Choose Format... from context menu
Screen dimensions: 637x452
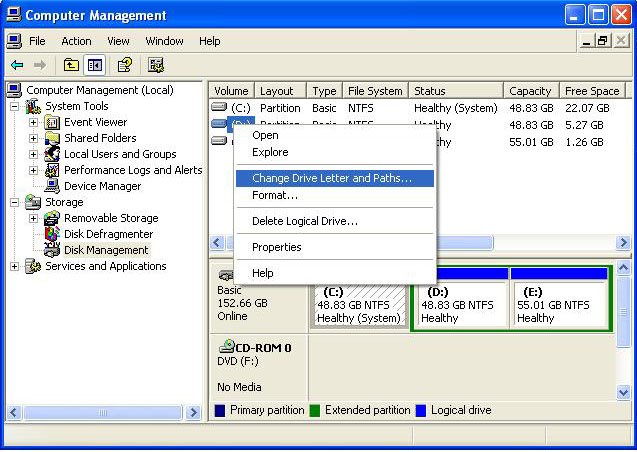[335, 195]
